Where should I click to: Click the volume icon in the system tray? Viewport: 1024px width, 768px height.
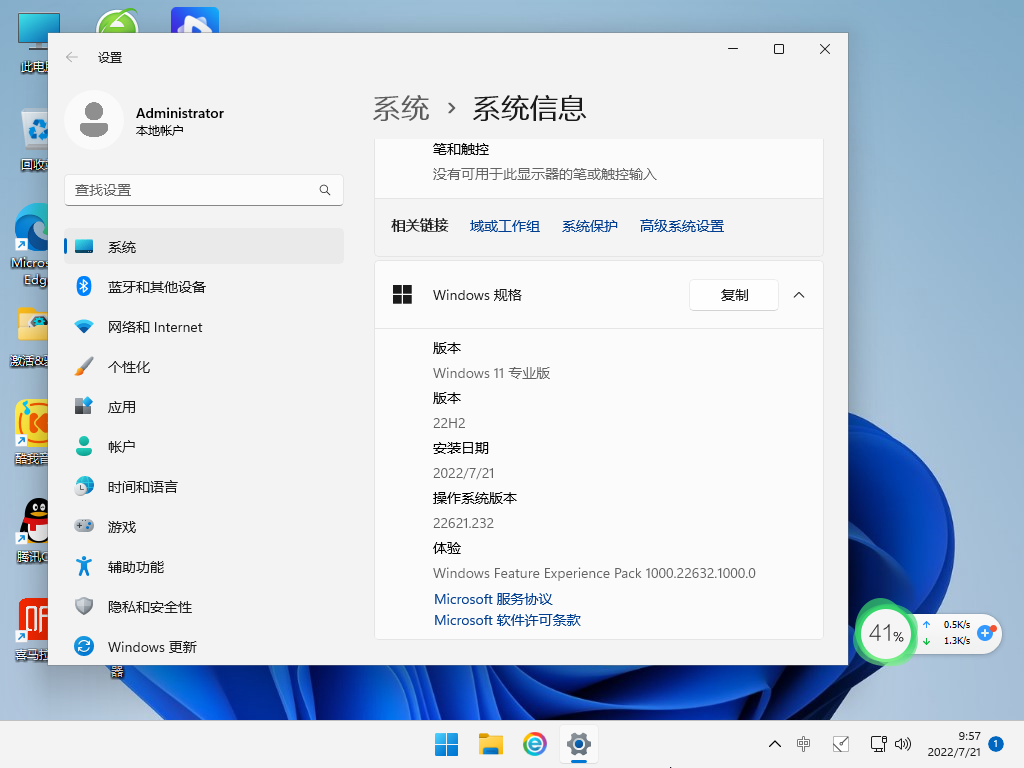coord(904,744)
